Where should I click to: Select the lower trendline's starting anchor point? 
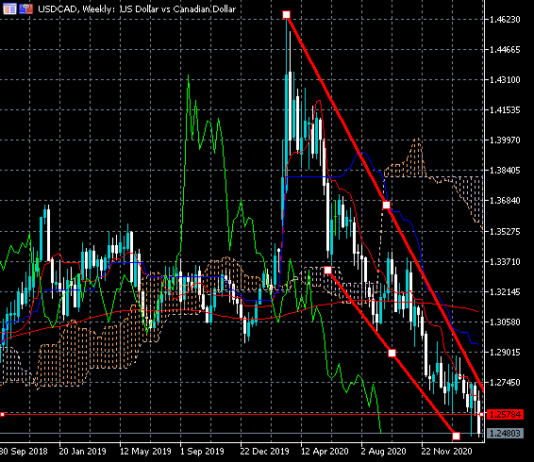coord(328,270)
